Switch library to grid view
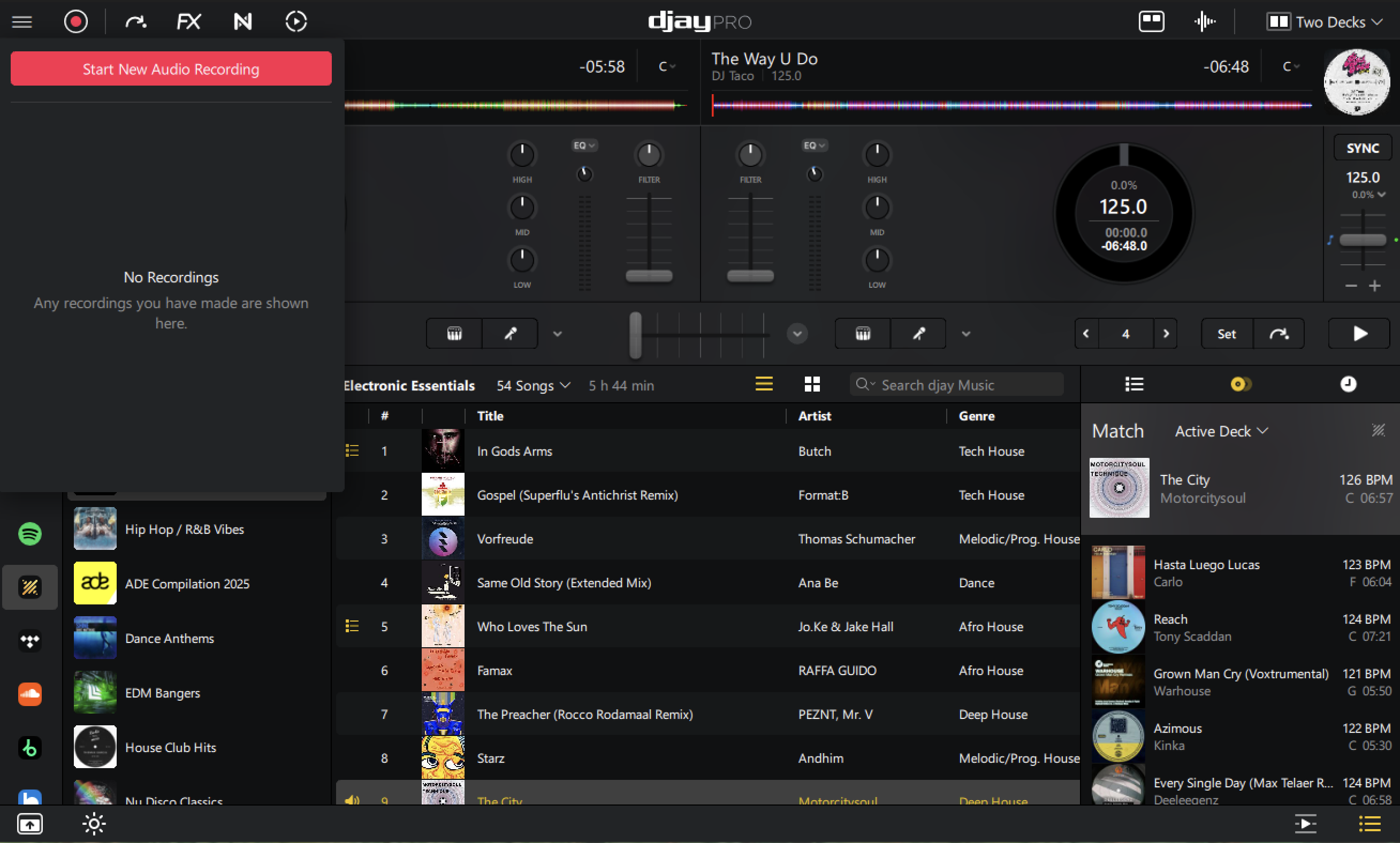The width and height of the screenshot is (1400, 843). point(812,385)
